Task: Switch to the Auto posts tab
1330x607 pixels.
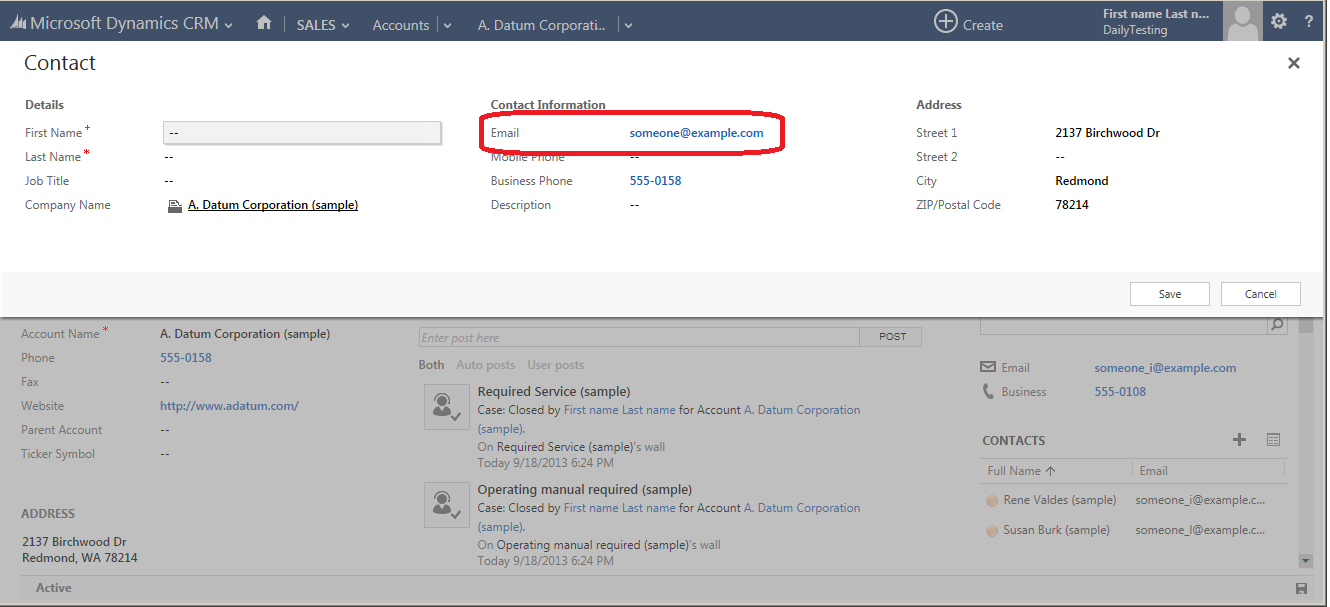Action: (485, 365)
